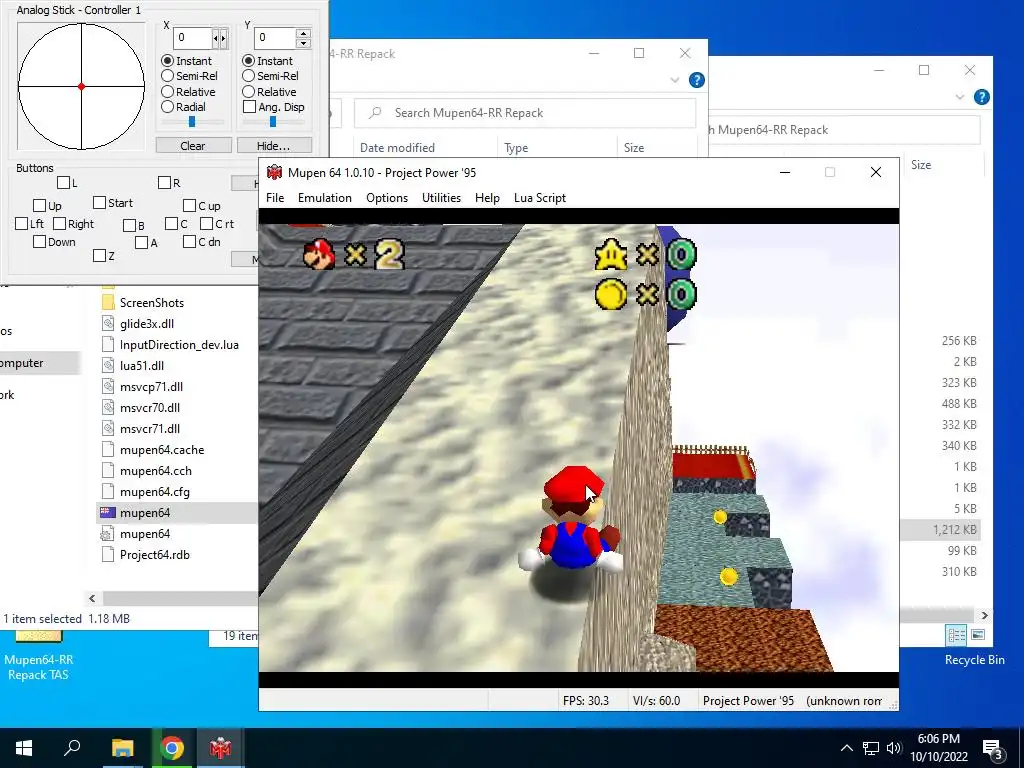Select the highlighted mupen64 application icon
Image resolution: width=1024 pixels, height=768 pixels.
[108, 513]
